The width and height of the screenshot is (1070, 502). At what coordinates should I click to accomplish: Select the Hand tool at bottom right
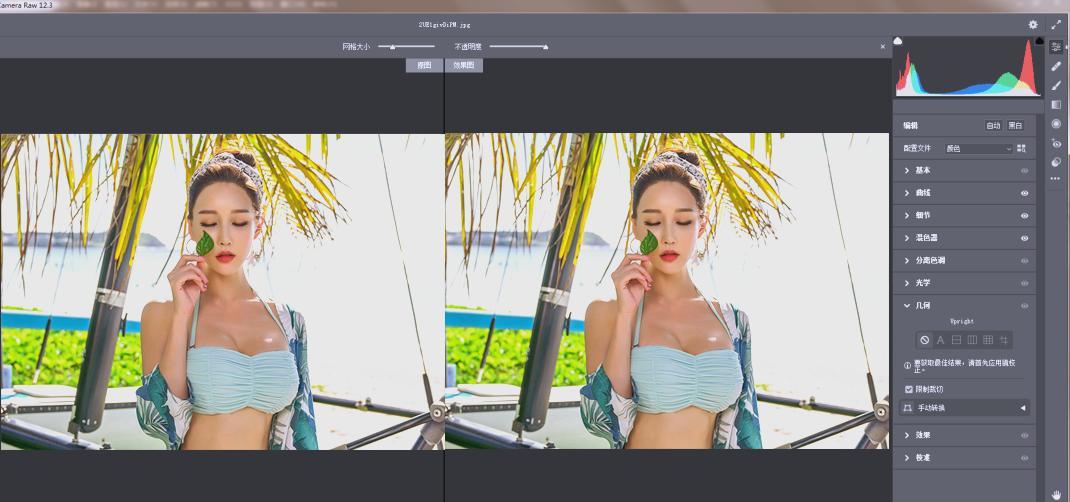[x=1056, y=494]
